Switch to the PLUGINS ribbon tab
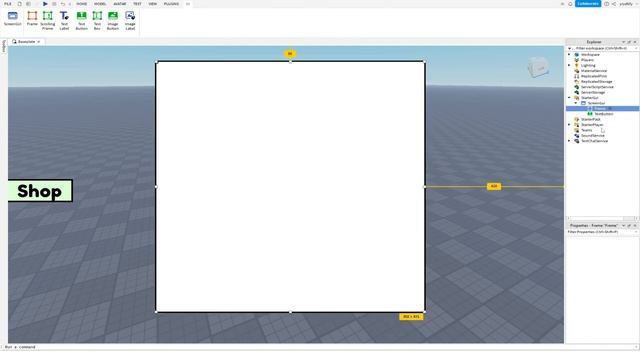This screenshot has width=640, height=360. click(x=171, y=4)
